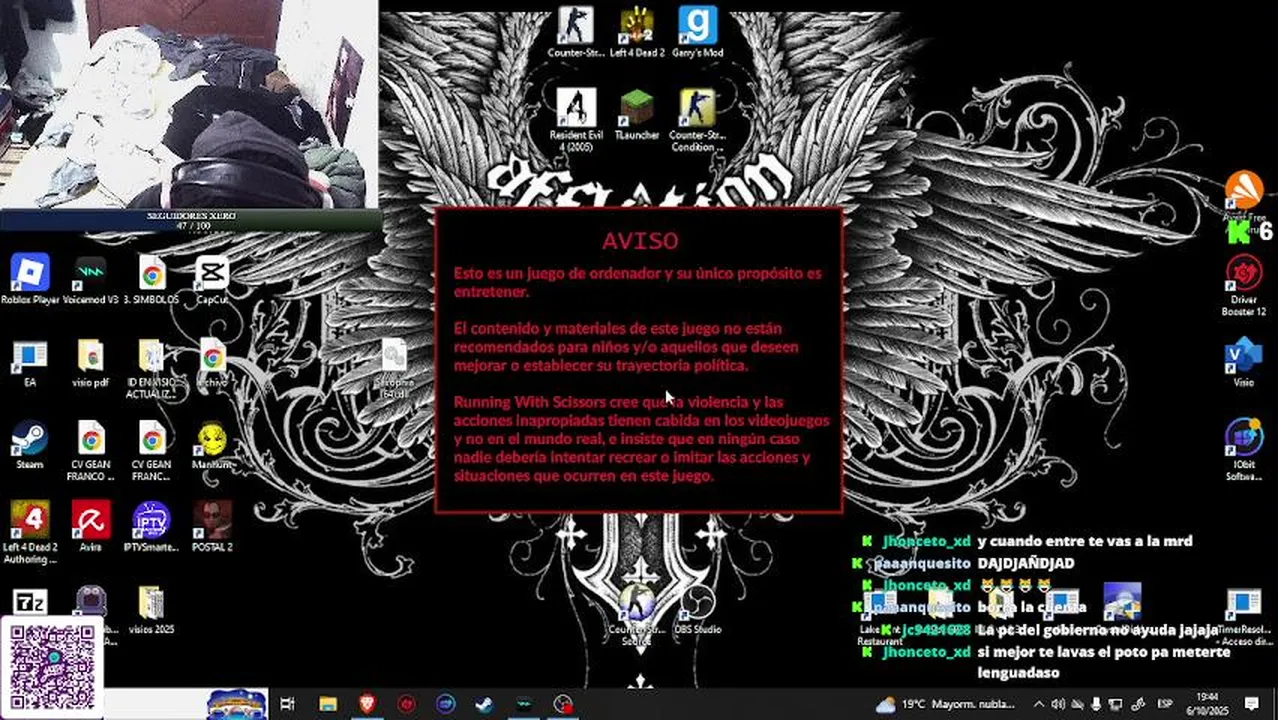
Task: Launch Left 4 Dead 2 beside Garry's Mod
Action: pos(637,31)
